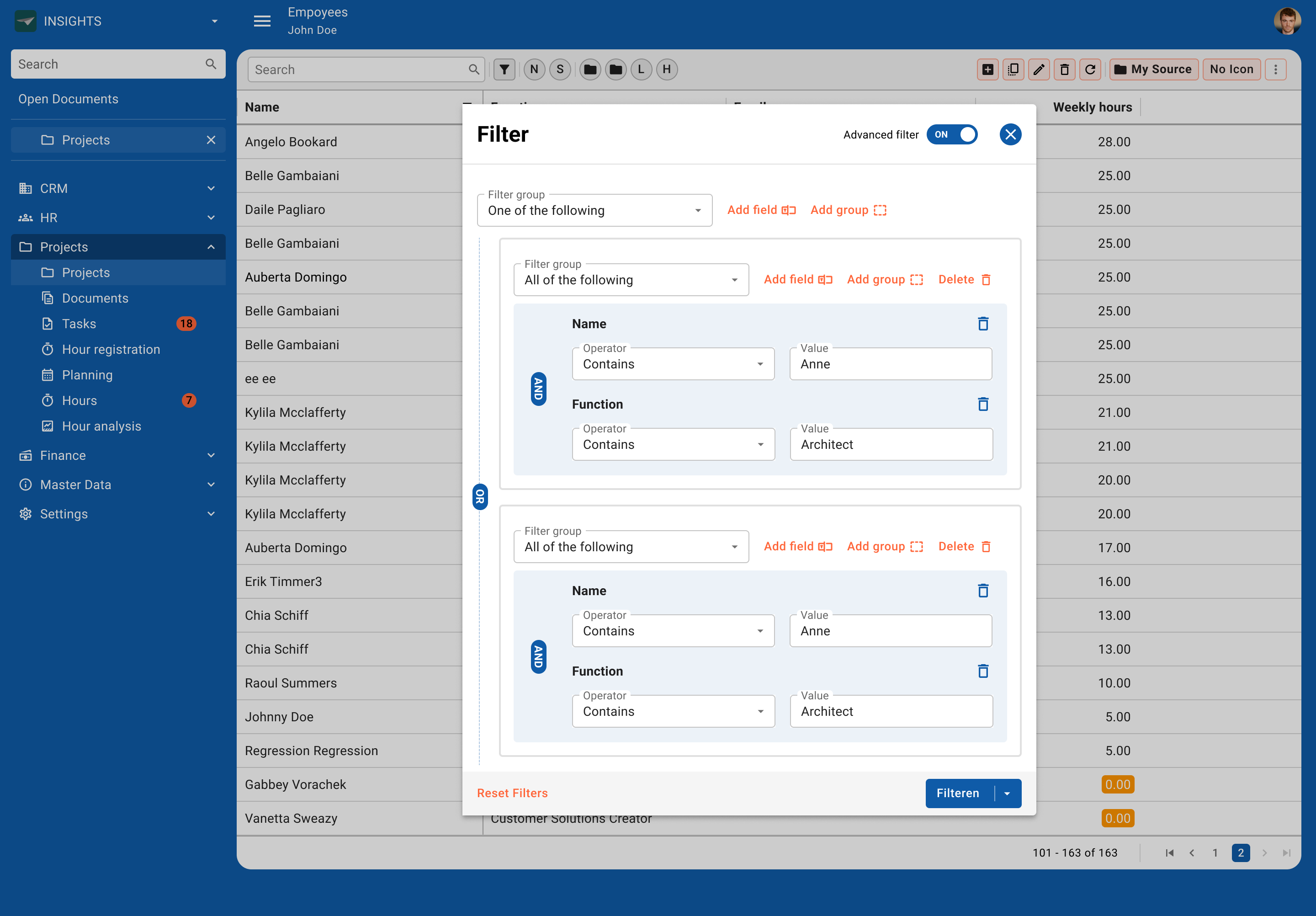
Task: Open the Filteren split-button arrow
Action: click(x=1008, y=794)
